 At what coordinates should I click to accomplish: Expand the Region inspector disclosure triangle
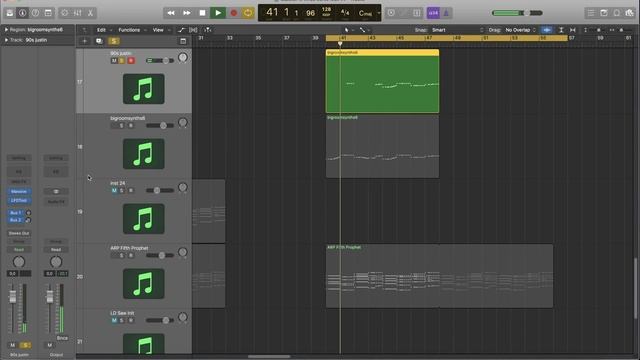point(6,30)
